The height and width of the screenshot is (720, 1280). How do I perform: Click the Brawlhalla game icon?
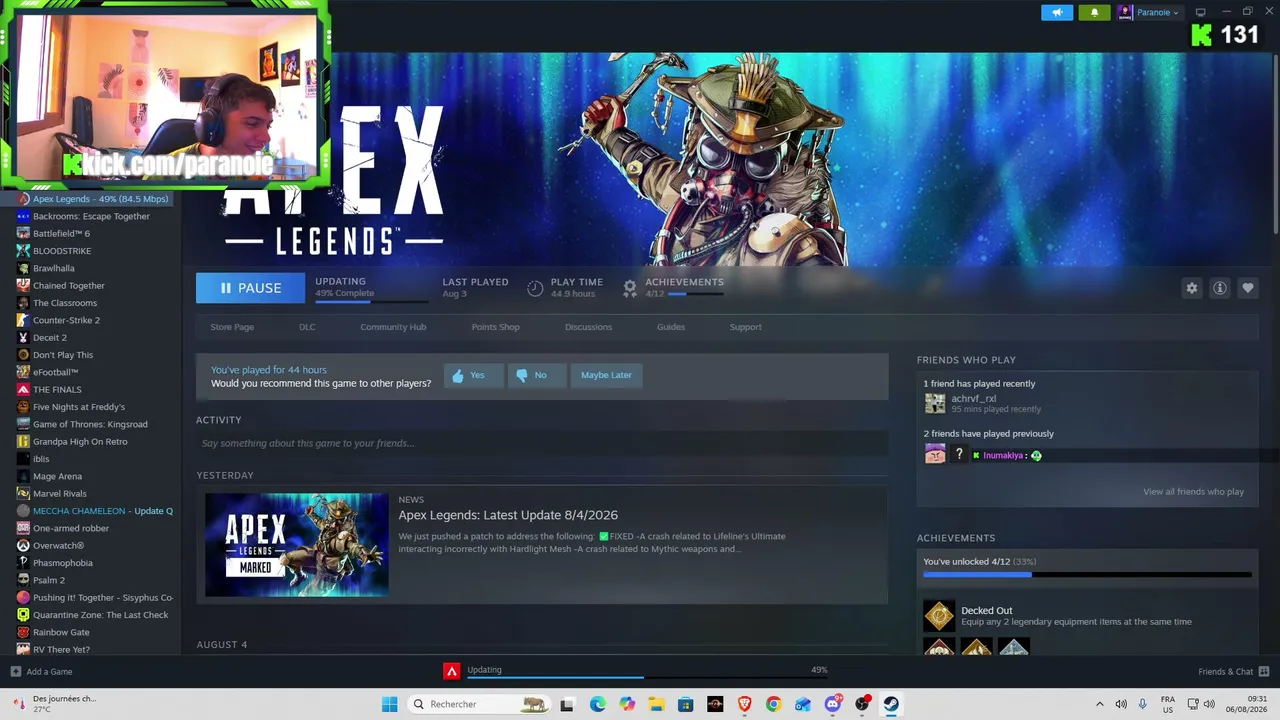[23, 268]
